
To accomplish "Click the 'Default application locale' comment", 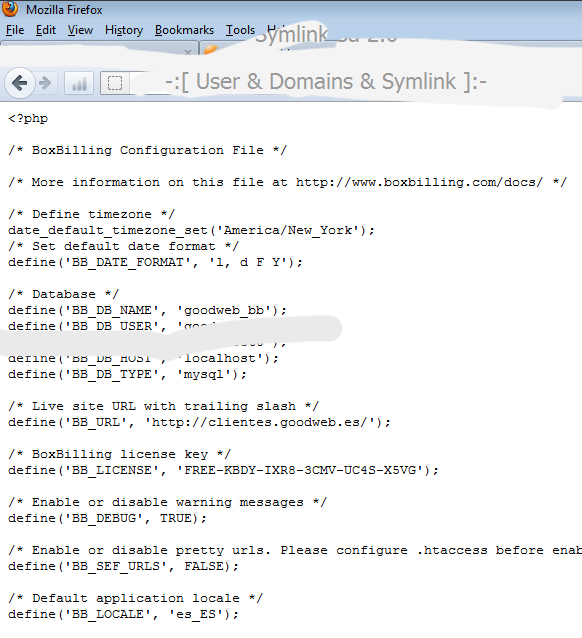I will [x=136, y=598].
